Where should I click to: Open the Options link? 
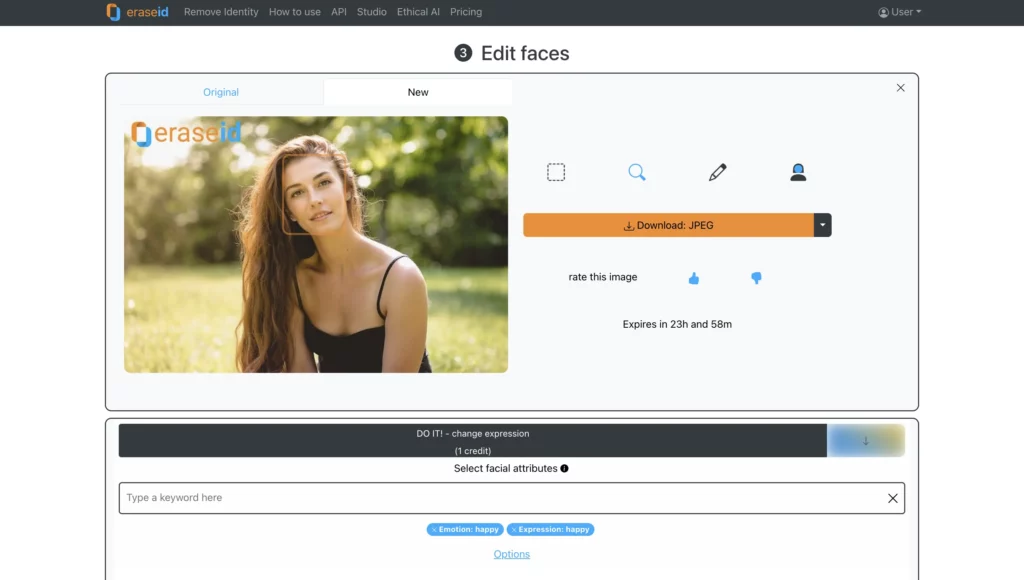(512, 554)
